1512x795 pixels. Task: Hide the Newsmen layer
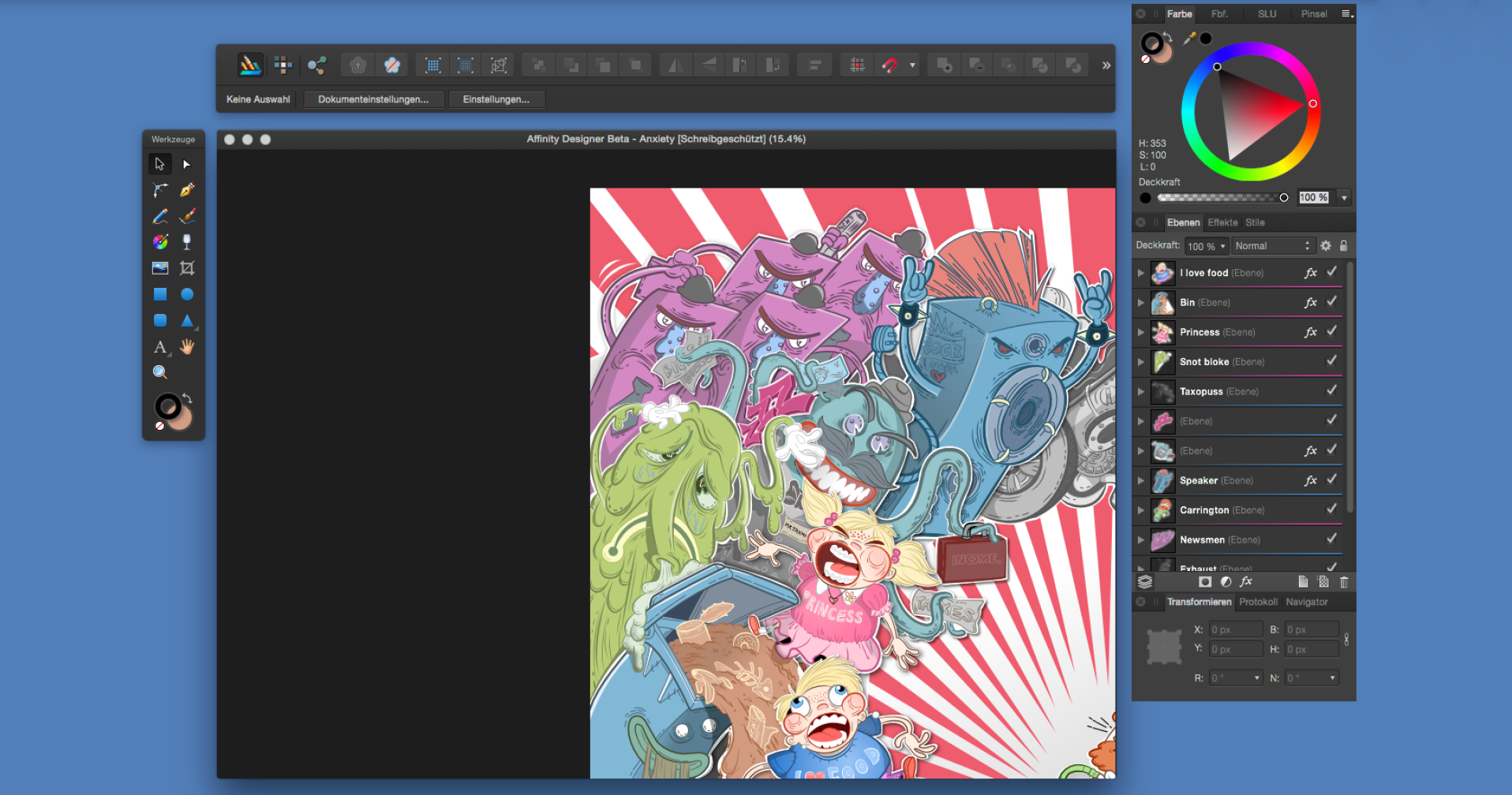(1332, 539)
